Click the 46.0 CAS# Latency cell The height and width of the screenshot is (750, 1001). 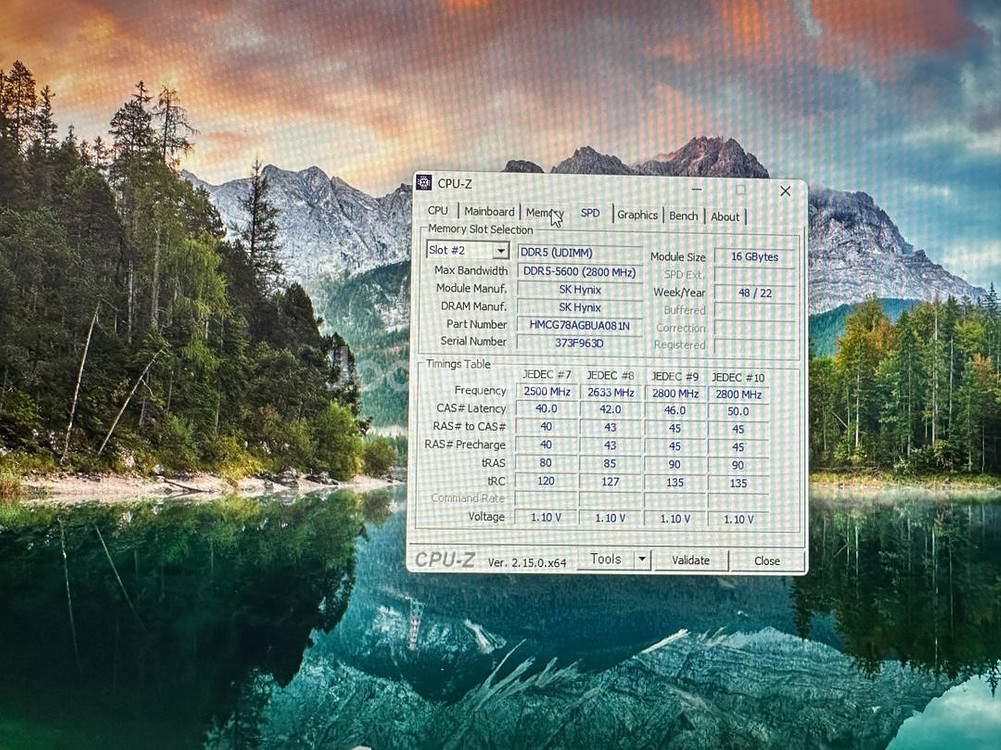pyautogui.click(x=675, y=411)
